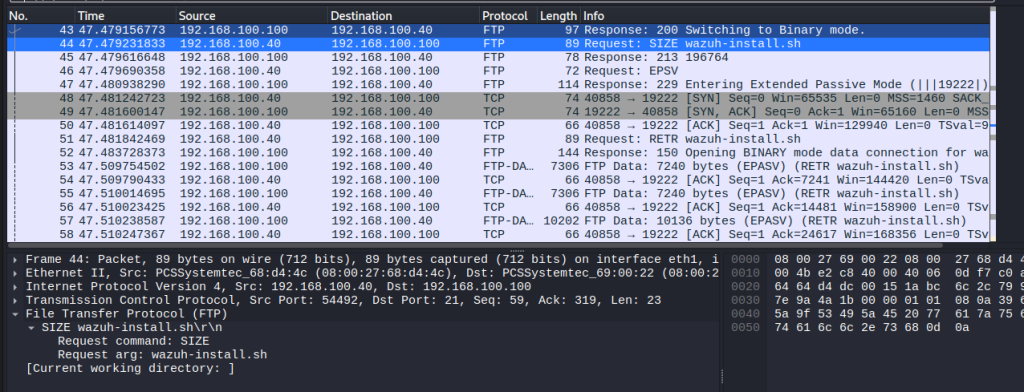Image resolution: width=1024 pixels, height=392 pixels.
Task: Select packet 46 Request EPSV
Action: point(498,71)
